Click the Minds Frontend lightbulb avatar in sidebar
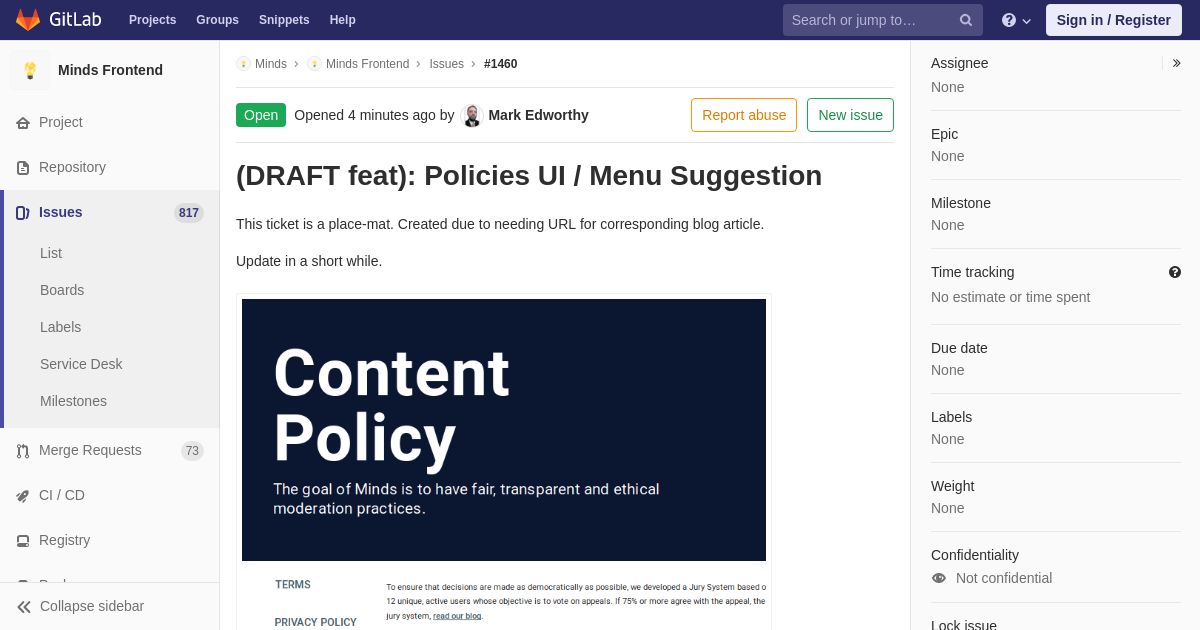This screenshot has width=1200, height=630. (30, 70)
